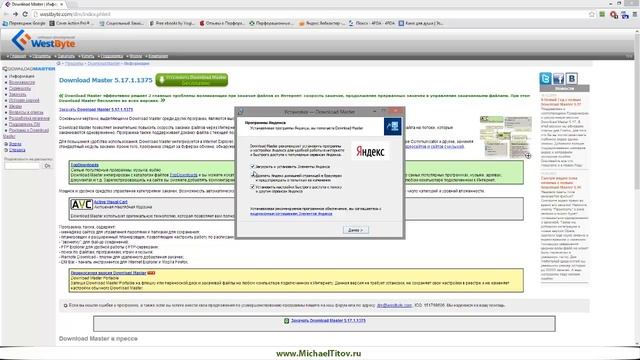This screenshot has width=640, height=360.
Task: Open the Active Visual Cart link
Action: tap(111, 202)
